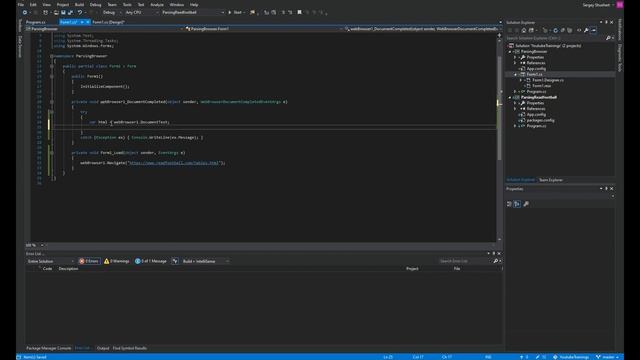The height and width of the screenshot is (360, 640).
Task: Open the Entire Solution scope dropdown
Action: (x=51, y=261)
